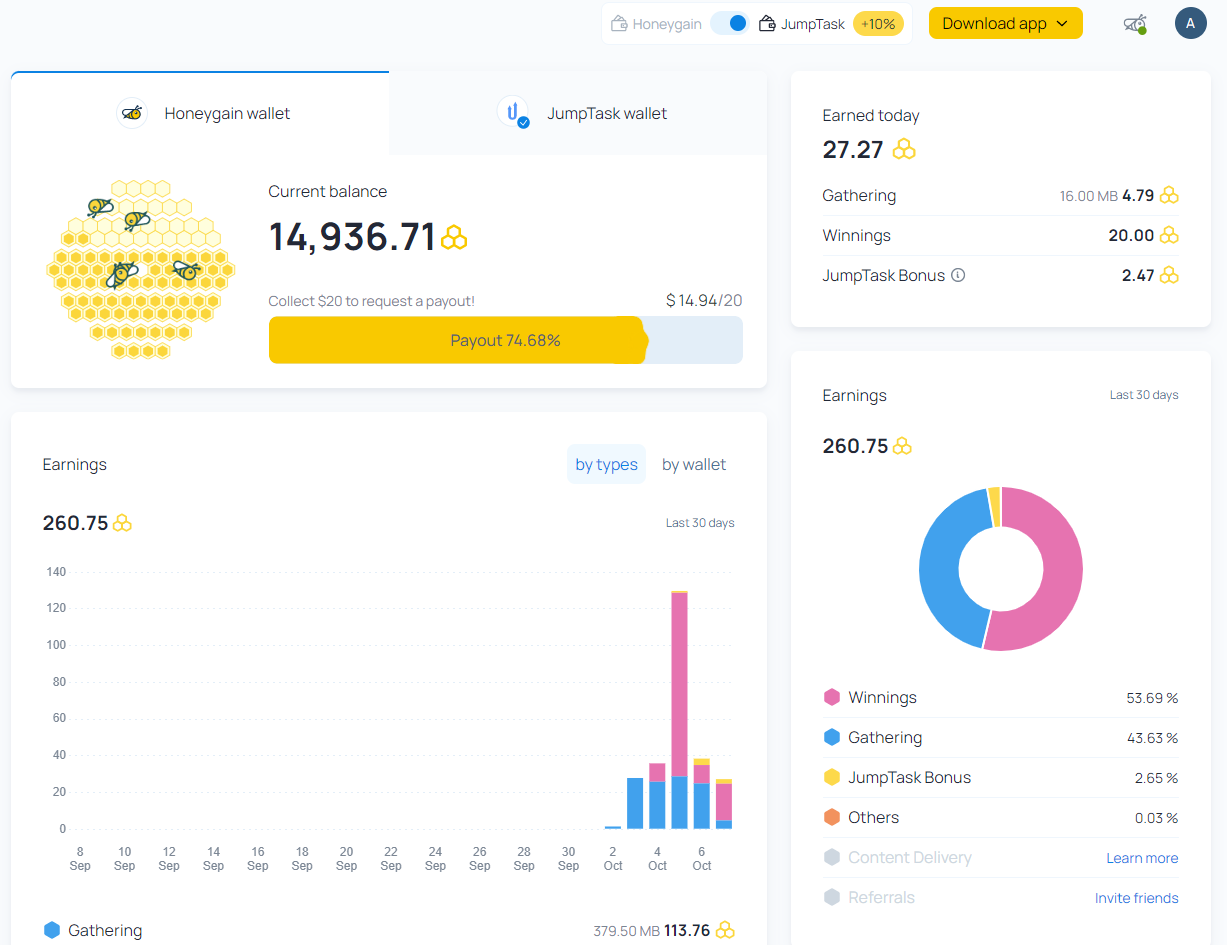Screen dimensions: 1227x945
Task: Switch to the JumpTask wallet tab
Action: click(578, 113)
